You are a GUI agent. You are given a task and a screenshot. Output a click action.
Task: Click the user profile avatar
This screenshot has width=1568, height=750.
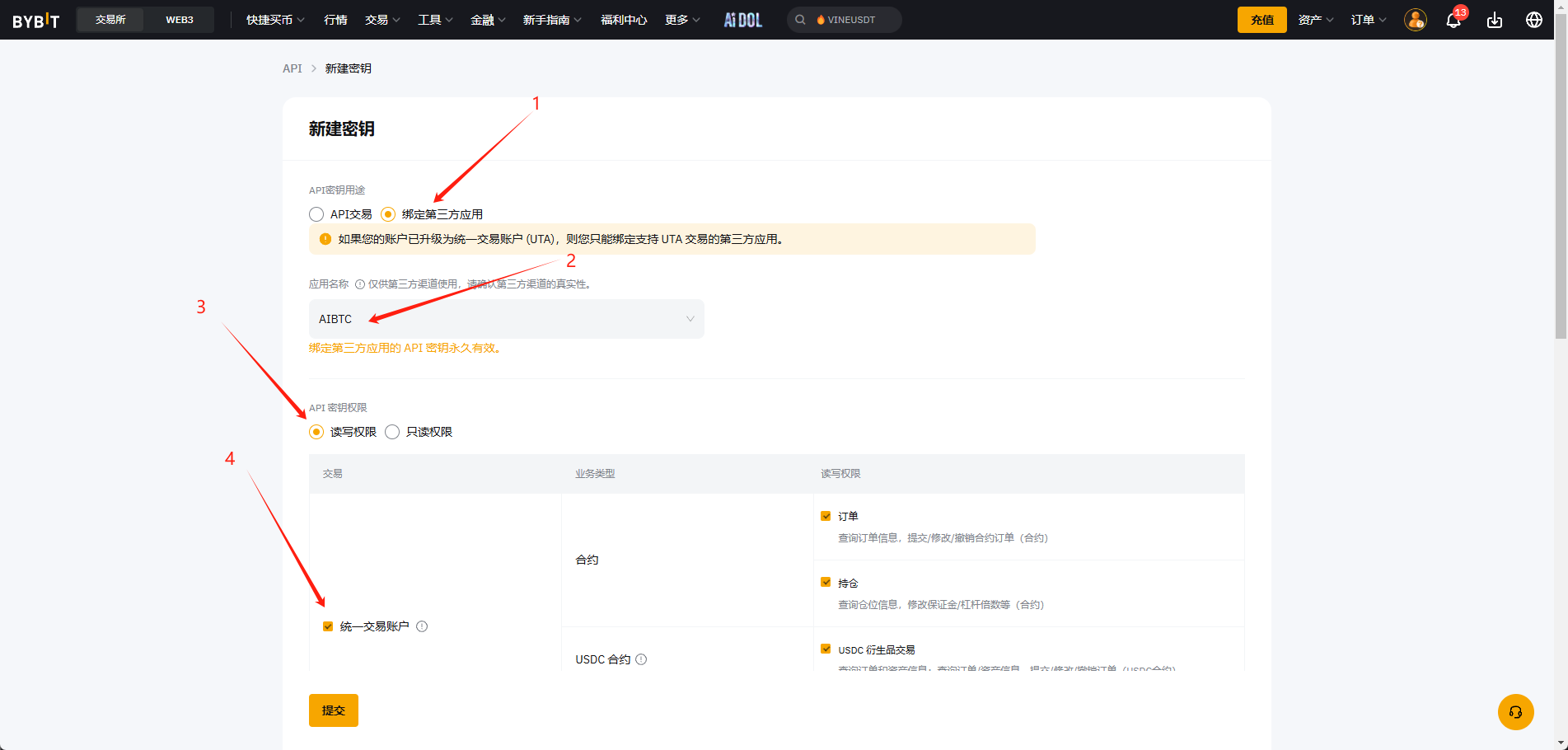tap(1415, 20)
